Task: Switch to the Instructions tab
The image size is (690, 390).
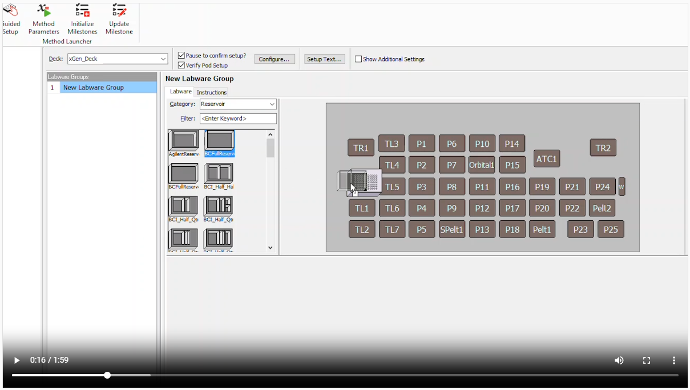Action: (211, 92)
